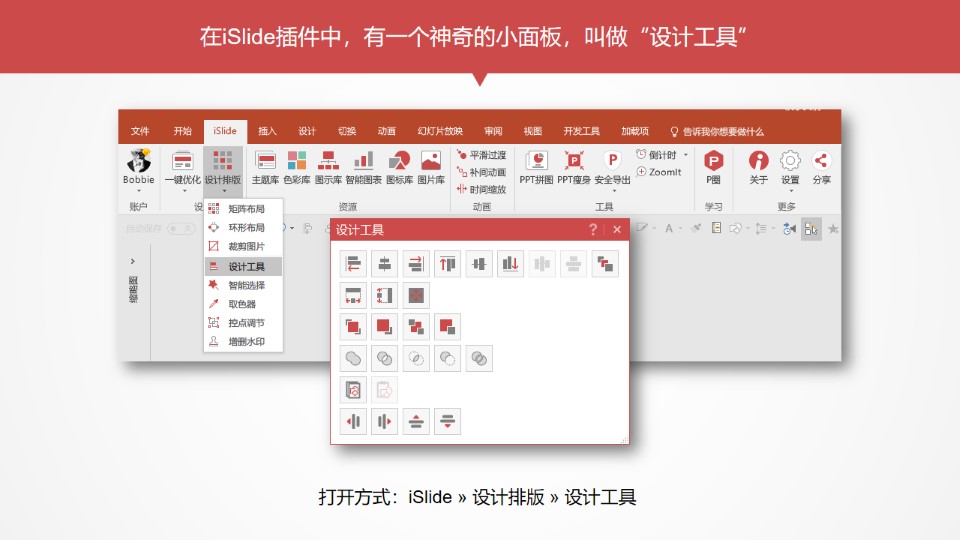Open the 智能图表 smart chart library
Viewport: 960px width, 540px height.
point(363,167)
